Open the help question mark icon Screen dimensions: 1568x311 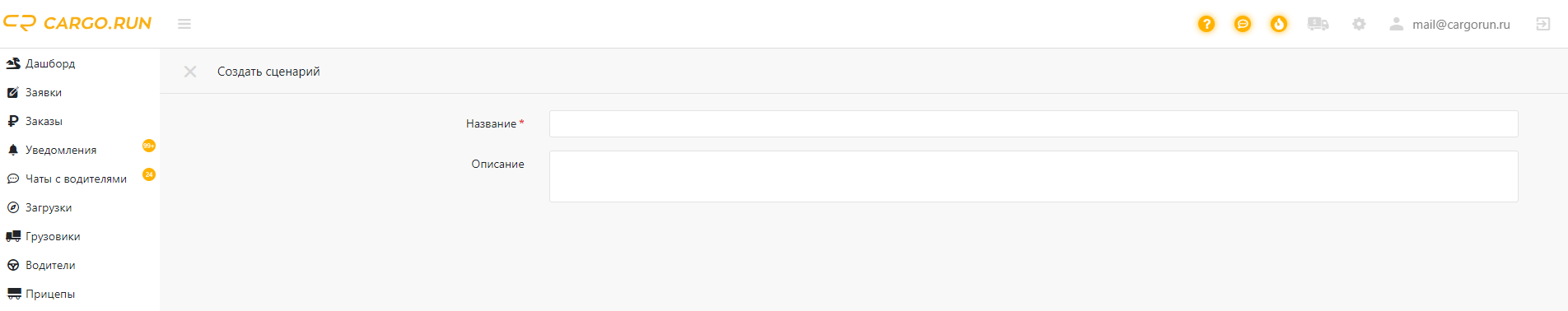1206,24
